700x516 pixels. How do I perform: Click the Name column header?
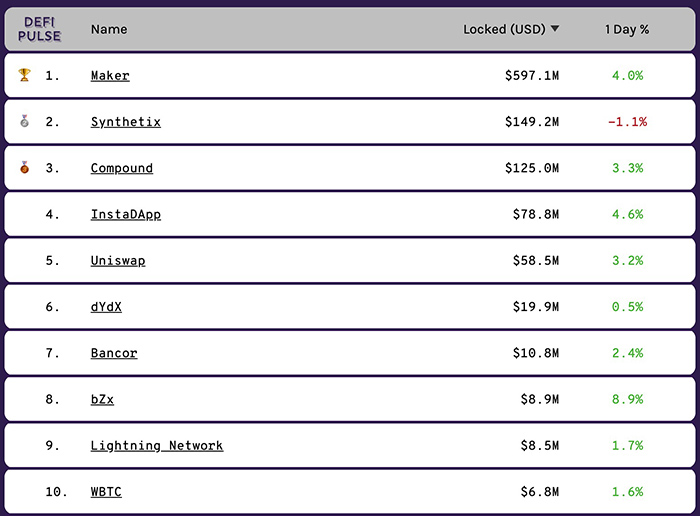click(109, 29)
